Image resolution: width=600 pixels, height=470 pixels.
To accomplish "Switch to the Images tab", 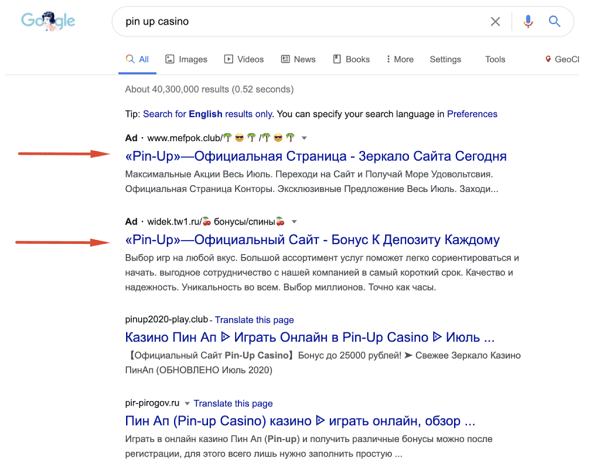I will click(186, 59).
